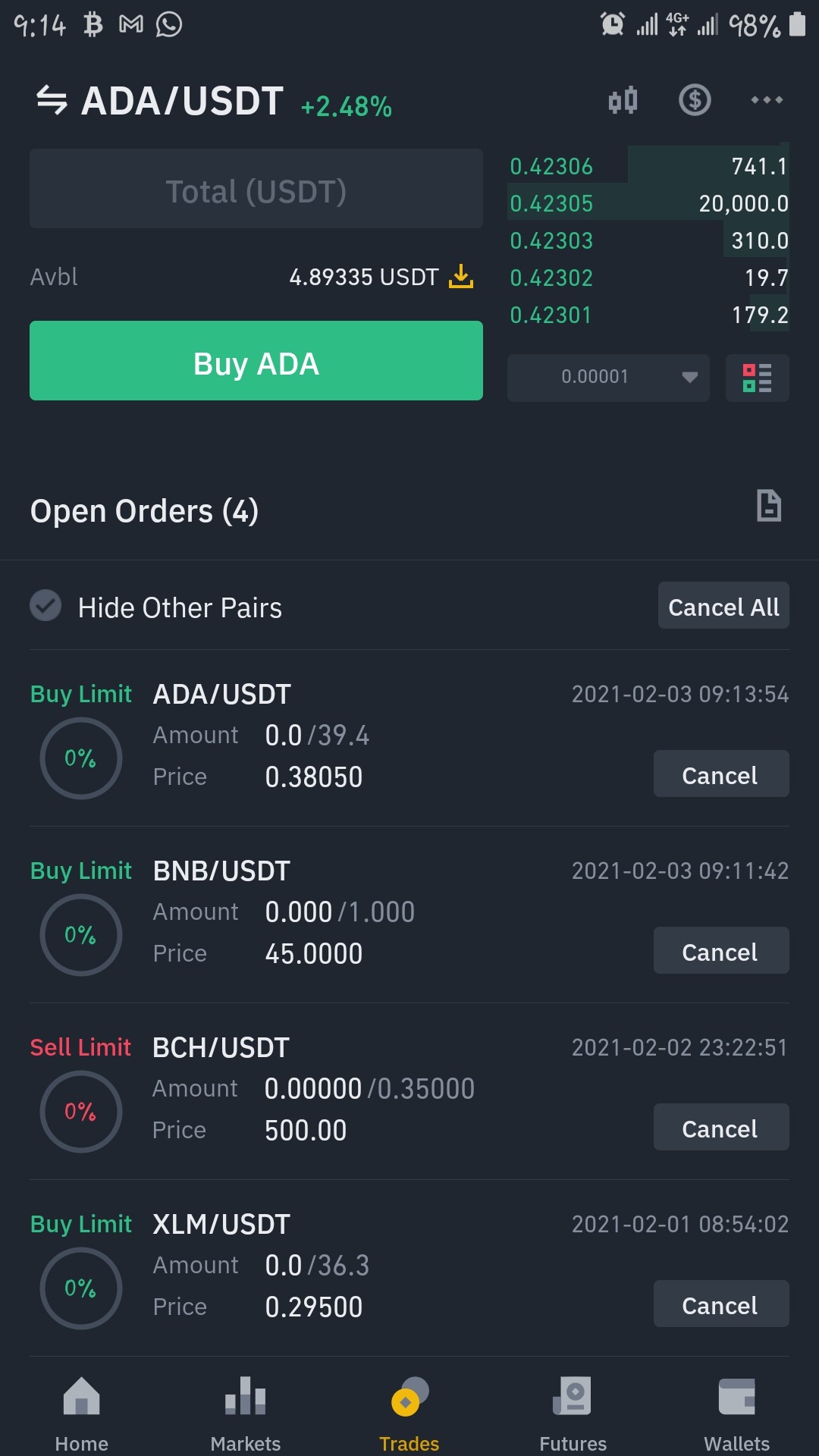Cancel the BNB/USDT buy limit order
The height and width of the screenshot is (1456, 819).
721,951
